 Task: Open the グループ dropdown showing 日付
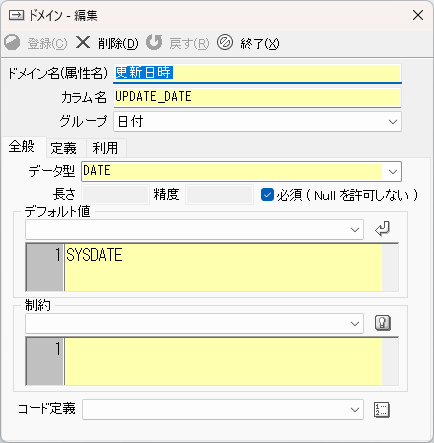[257, 122]
